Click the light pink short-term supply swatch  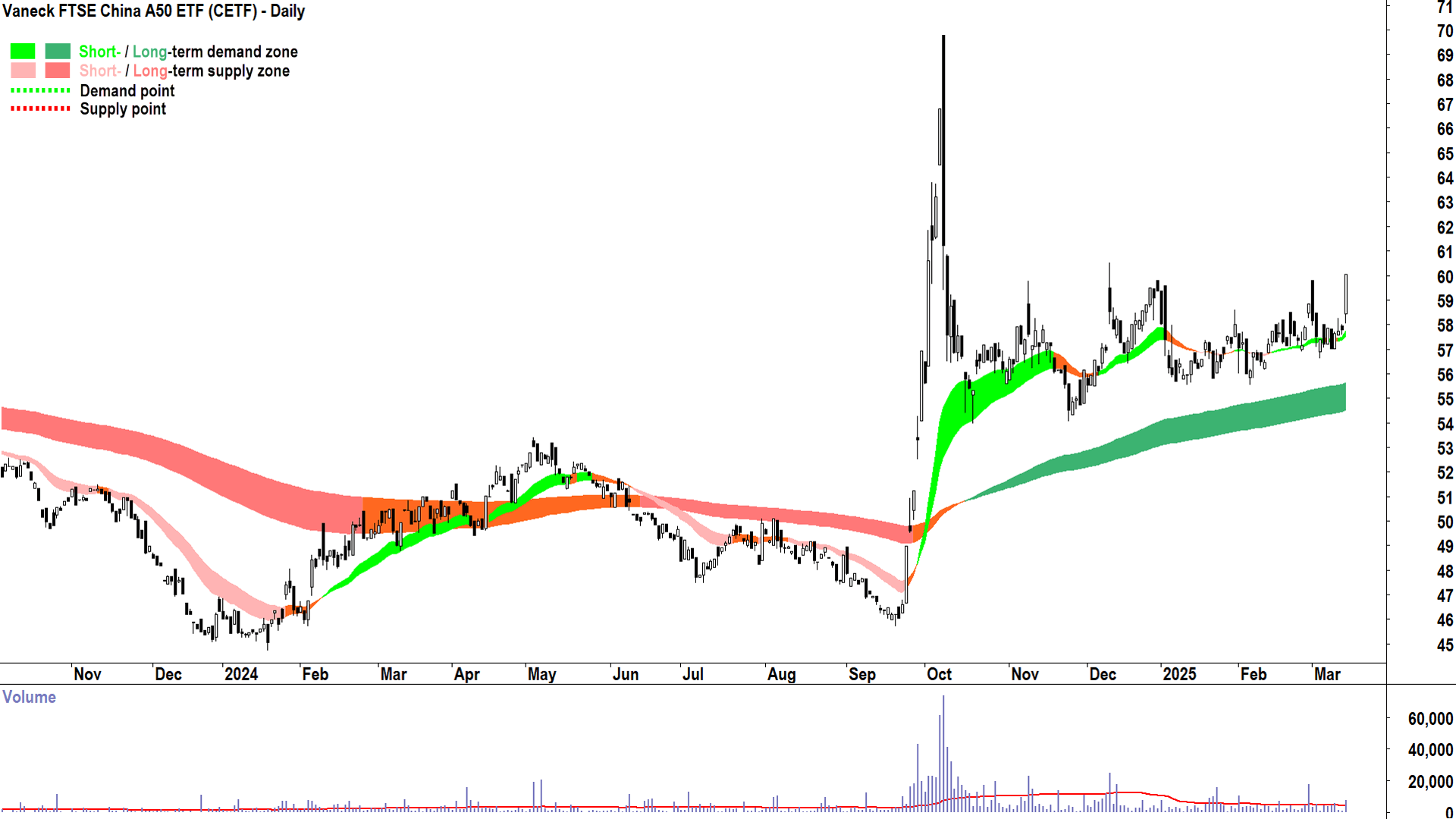(23, 71)
